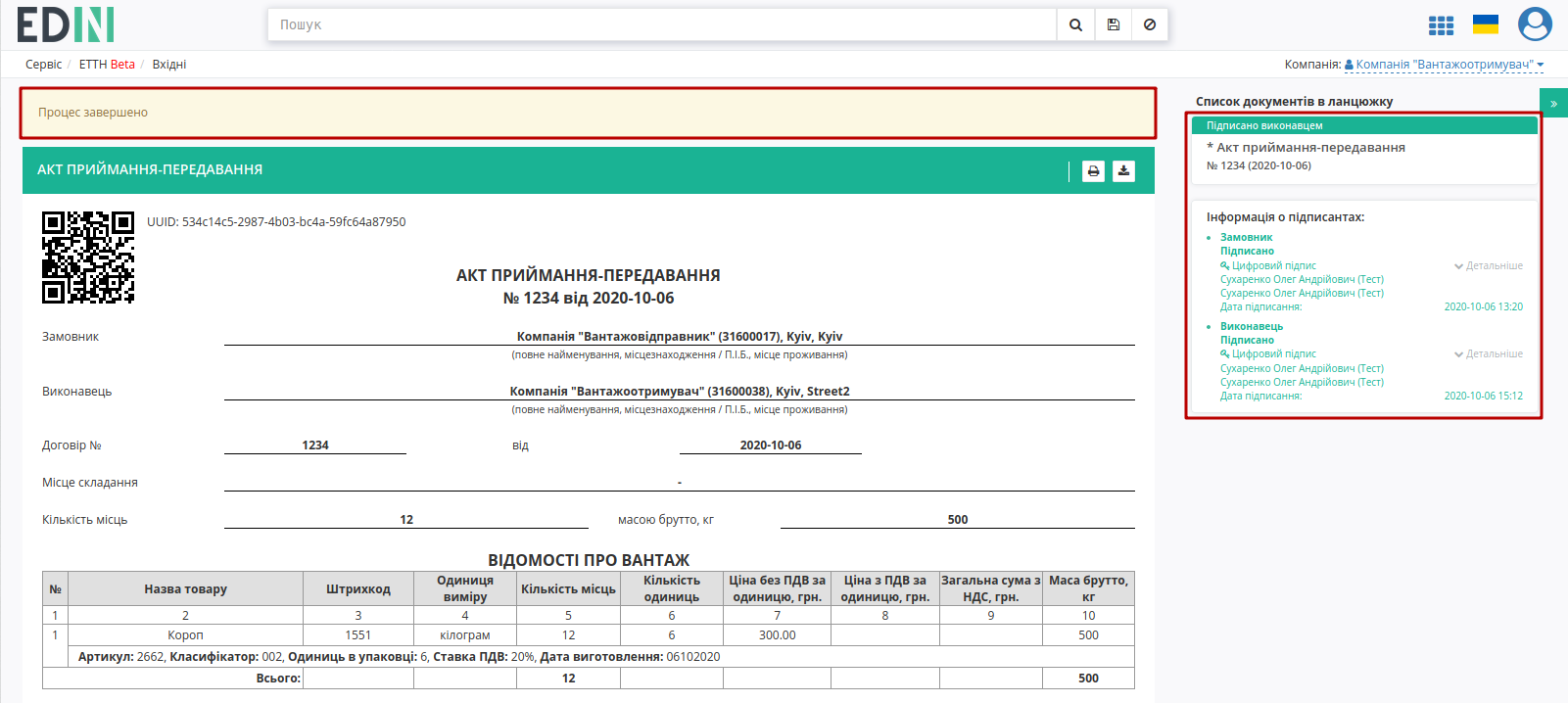Screen dimensions: 1568x703
Task: Expand Детальніше for Замовник signature
Action: tap(1489, 265)
